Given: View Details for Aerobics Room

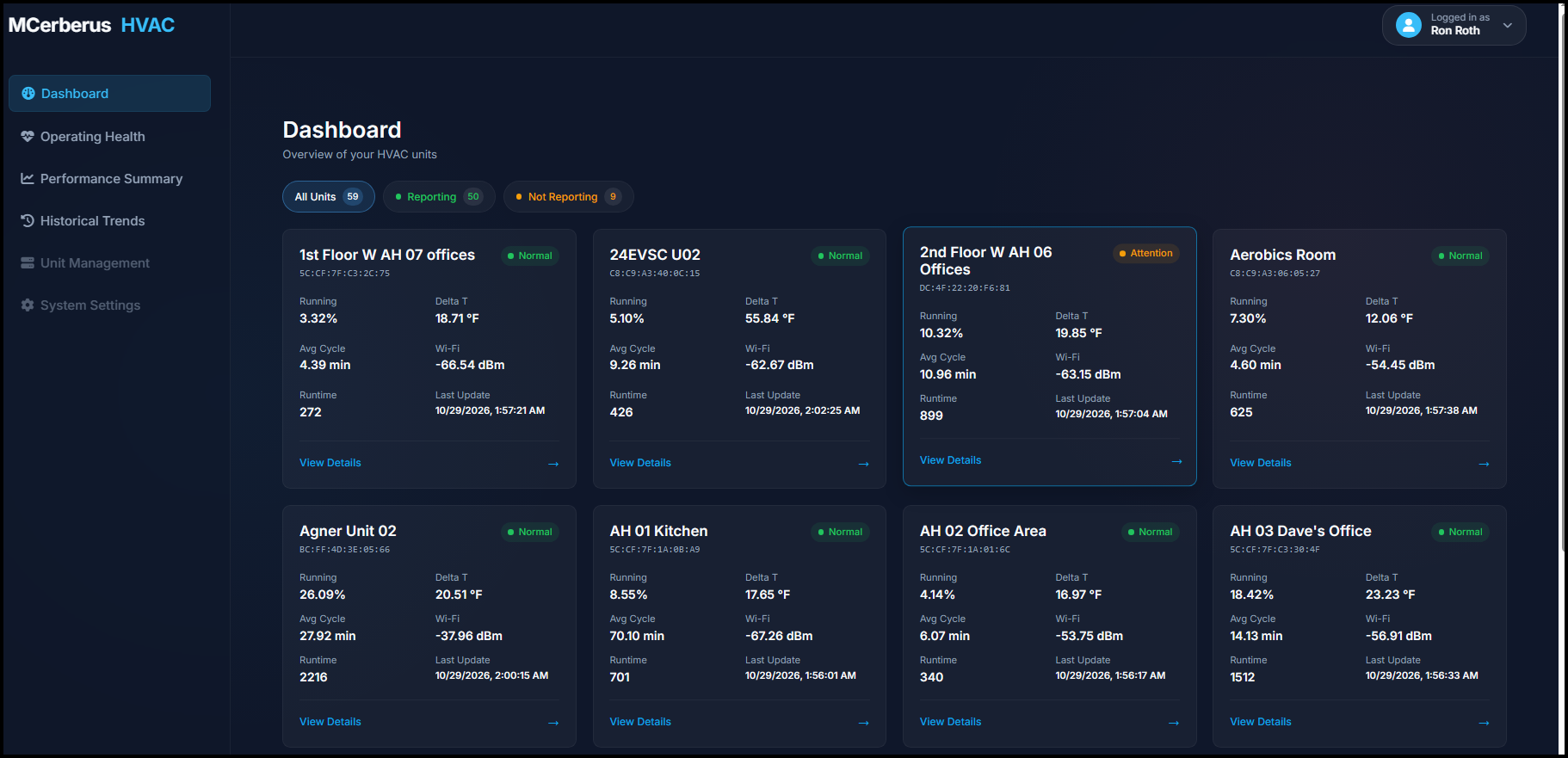Looking at the screenshot, I should (x=1261, y=463).
